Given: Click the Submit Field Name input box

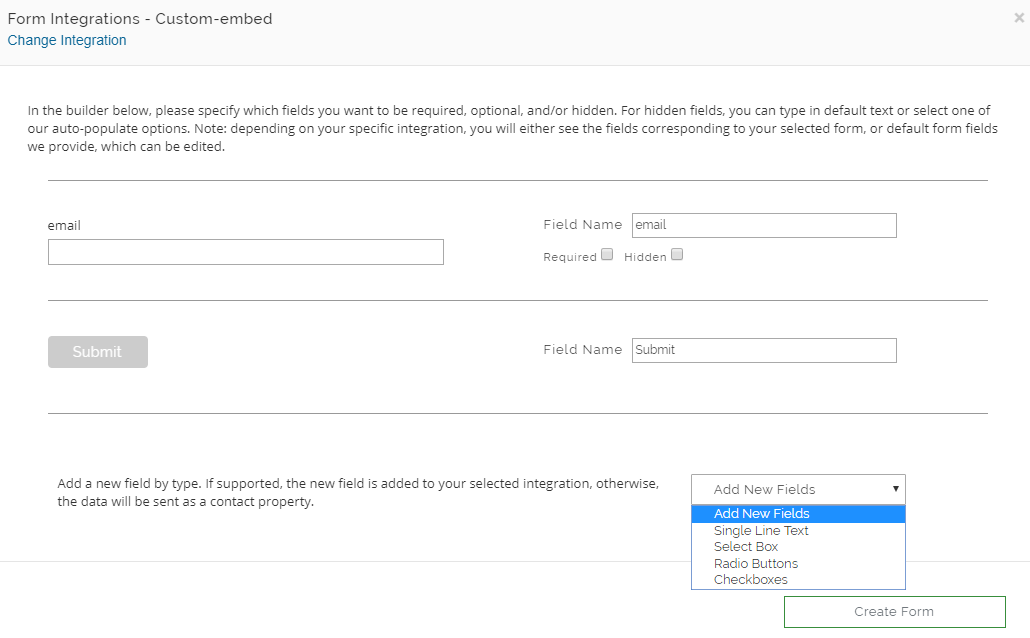Looking at the screenshot, I should click(x=763, y=350).
